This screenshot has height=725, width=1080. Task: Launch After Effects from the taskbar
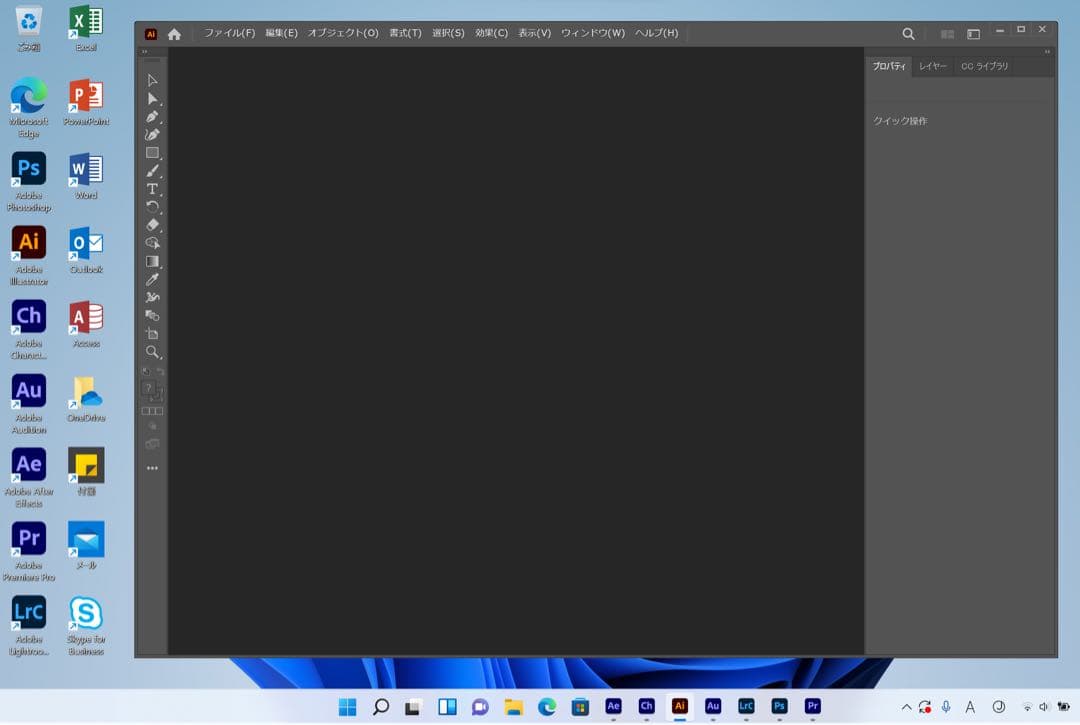pyautogui.click(x=613, y=706)
